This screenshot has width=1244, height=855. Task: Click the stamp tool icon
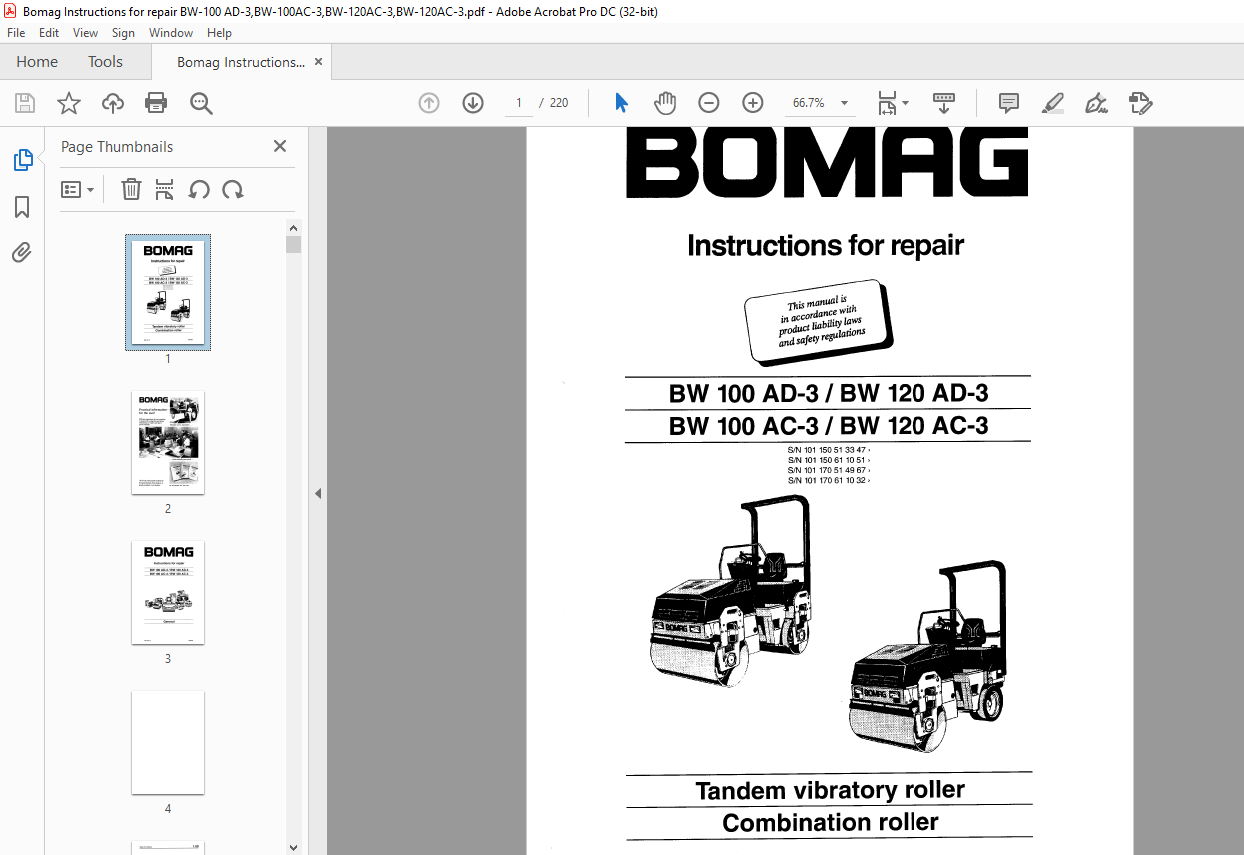[x=1140, y=103]
